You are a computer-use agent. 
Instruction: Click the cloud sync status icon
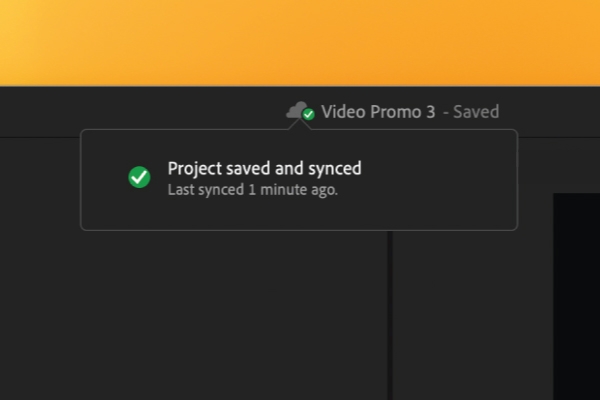point(297,110)
